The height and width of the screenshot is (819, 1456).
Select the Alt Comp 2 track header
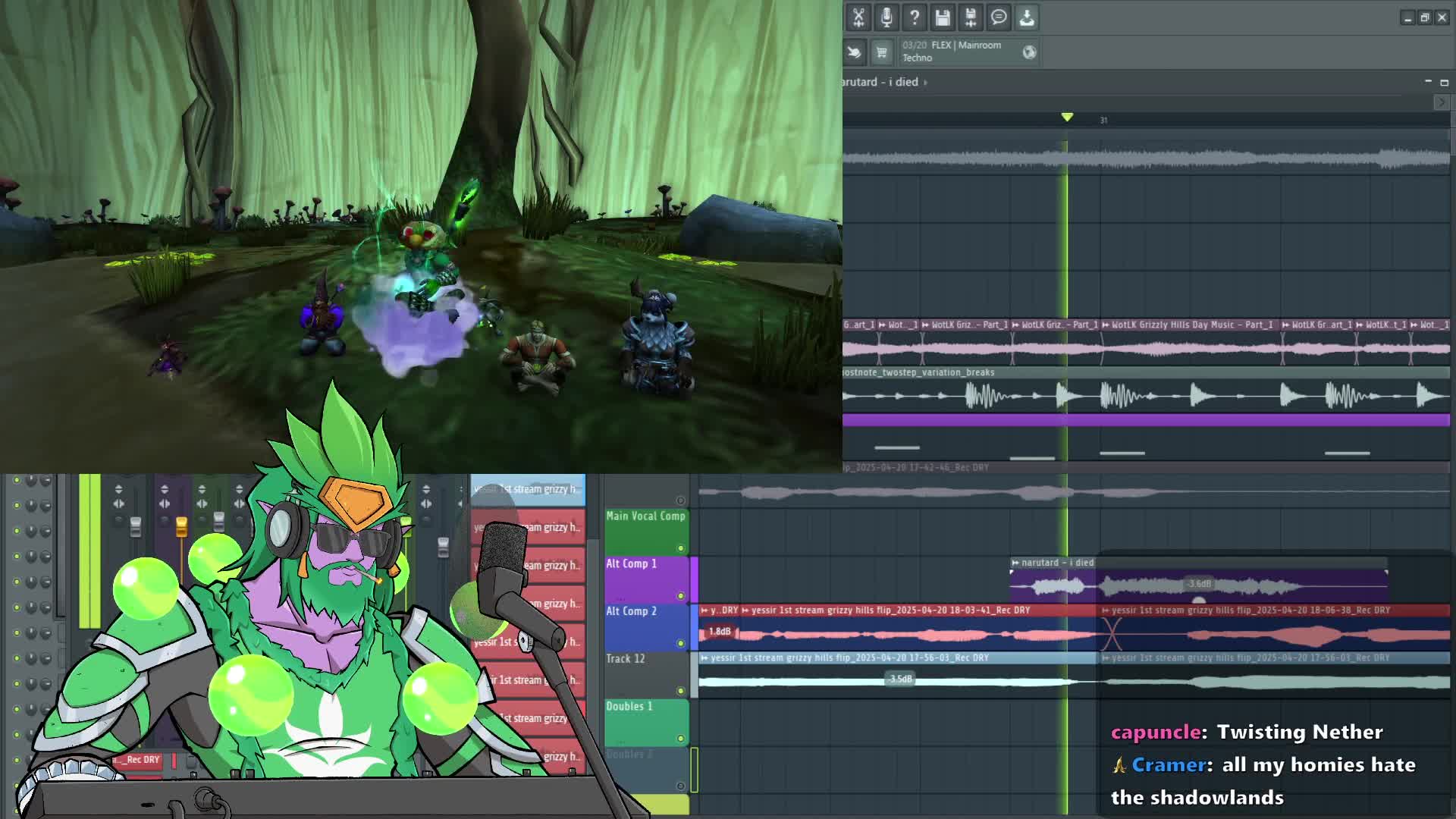click(645, 627)
